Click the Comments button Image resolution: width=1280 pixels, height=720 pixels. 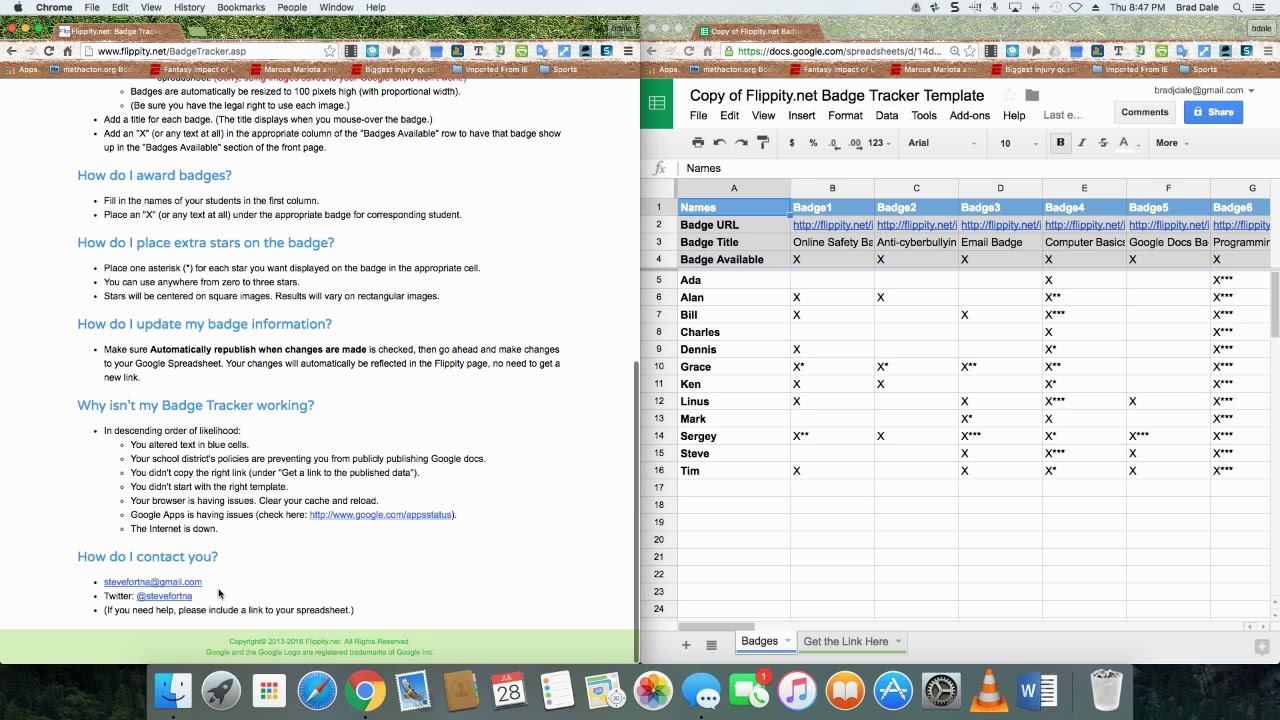pyautogui.click(x=1144, y=112)
